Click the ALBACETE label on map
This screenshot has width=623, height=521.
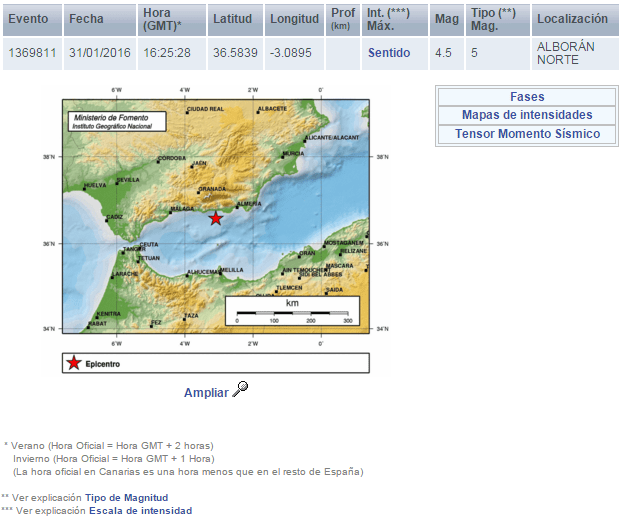click(273, 108)
